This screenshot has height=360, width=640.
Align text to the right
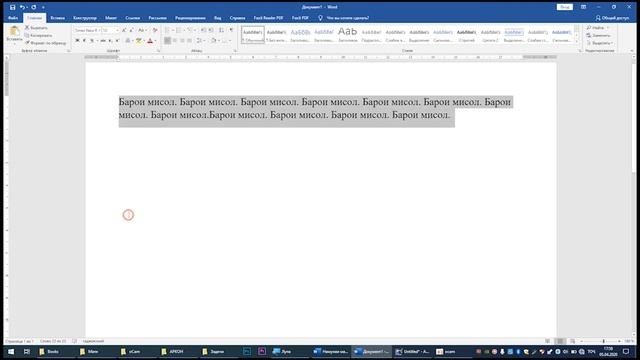coord(182,40)
